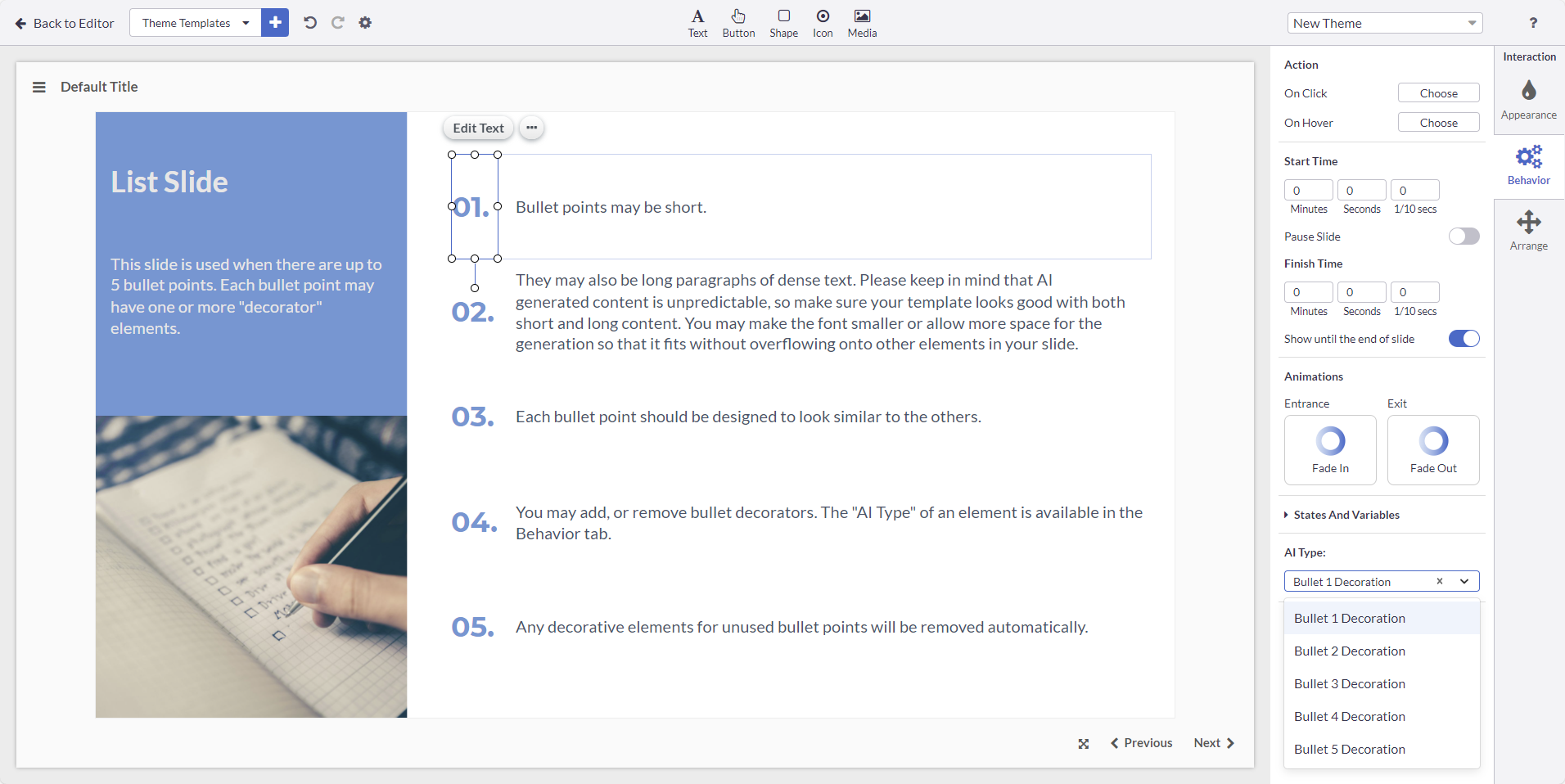Click Edit Text above the bullet point

pyautogui.click(x=477, y=128)
